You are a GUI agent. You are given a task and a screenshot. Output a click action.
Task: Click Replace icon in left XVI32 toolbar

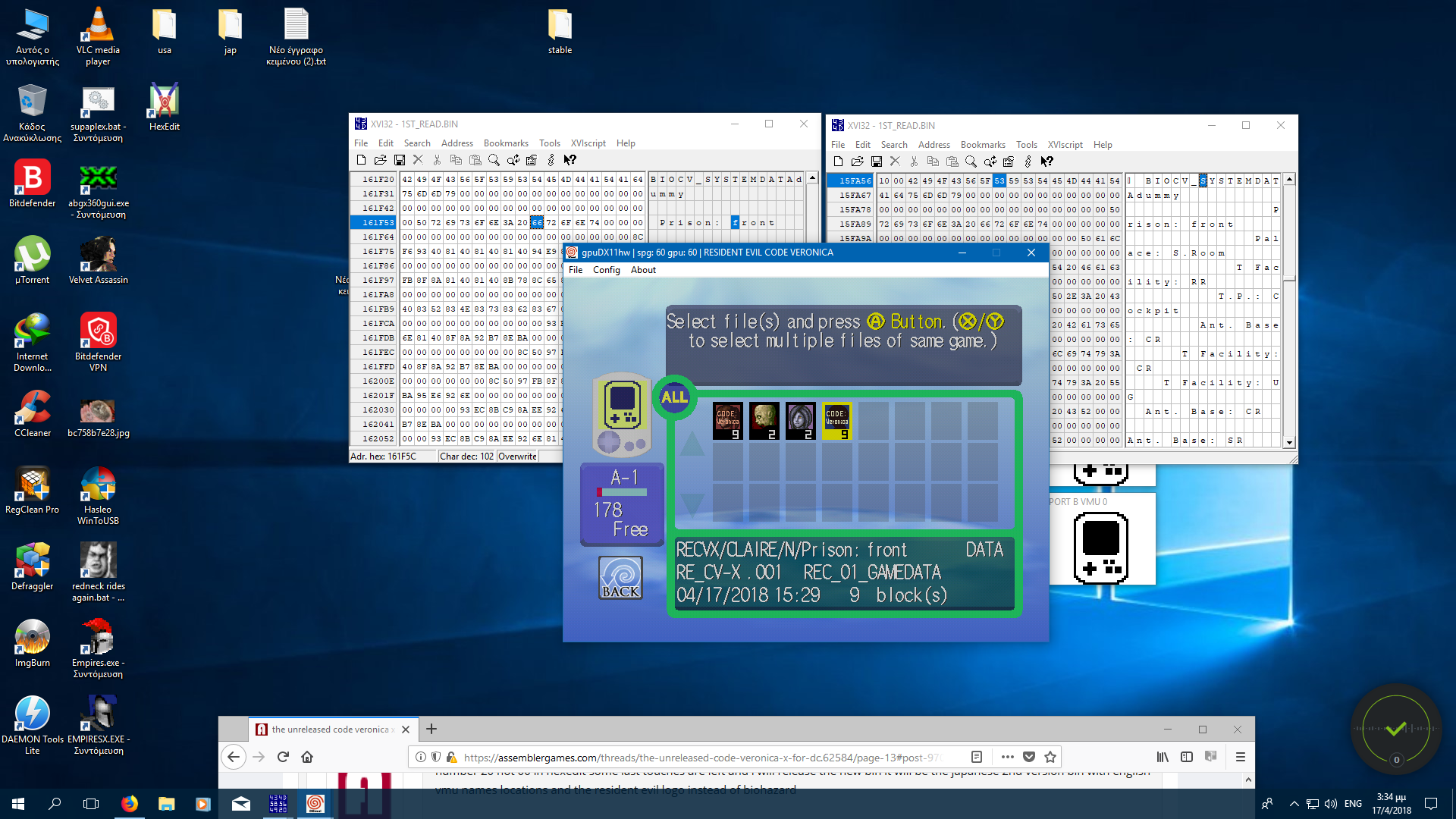click(x=513, y=160)
